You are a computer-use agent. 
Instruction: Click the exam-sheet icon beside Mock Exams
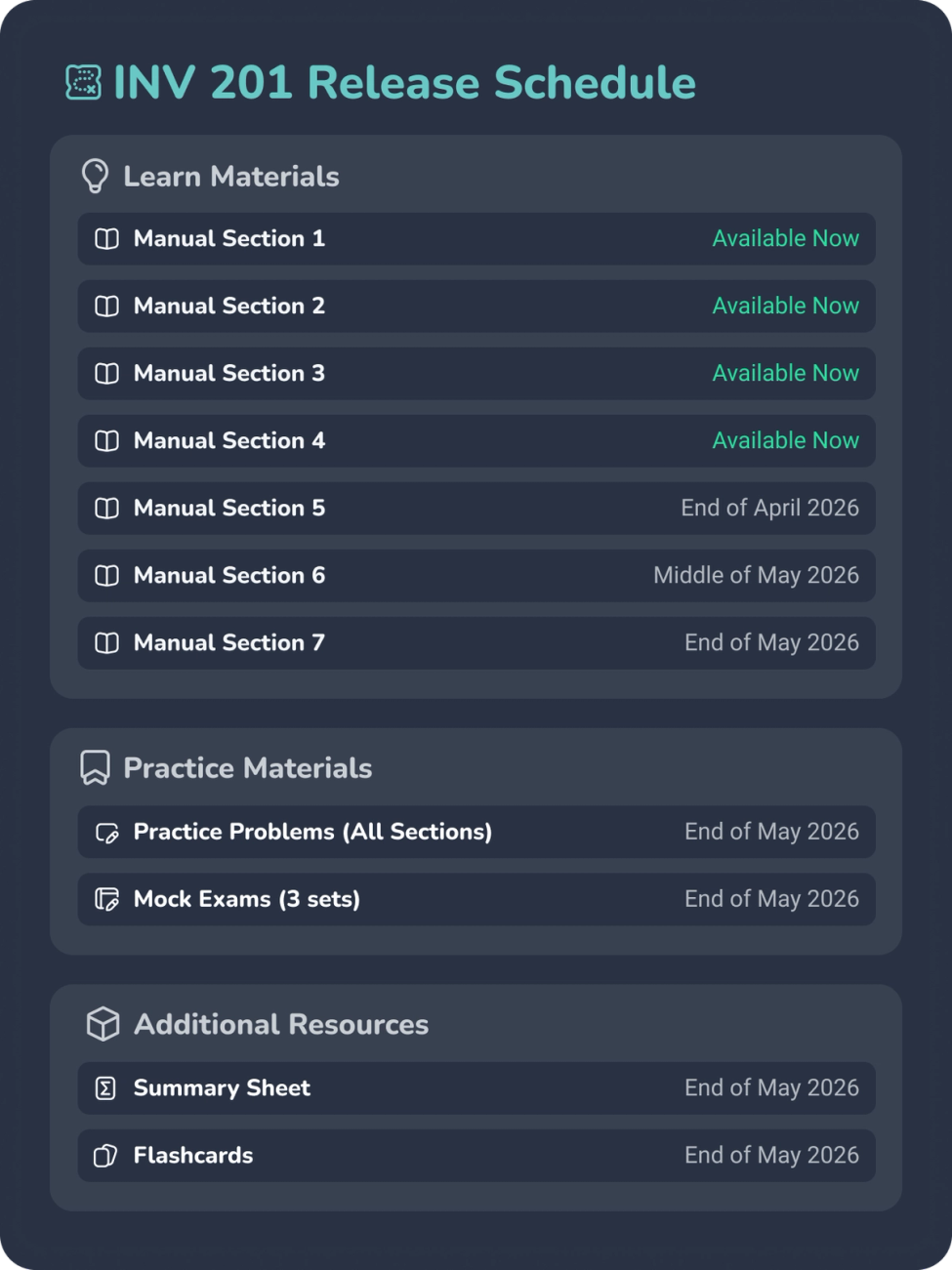(107, 898)
